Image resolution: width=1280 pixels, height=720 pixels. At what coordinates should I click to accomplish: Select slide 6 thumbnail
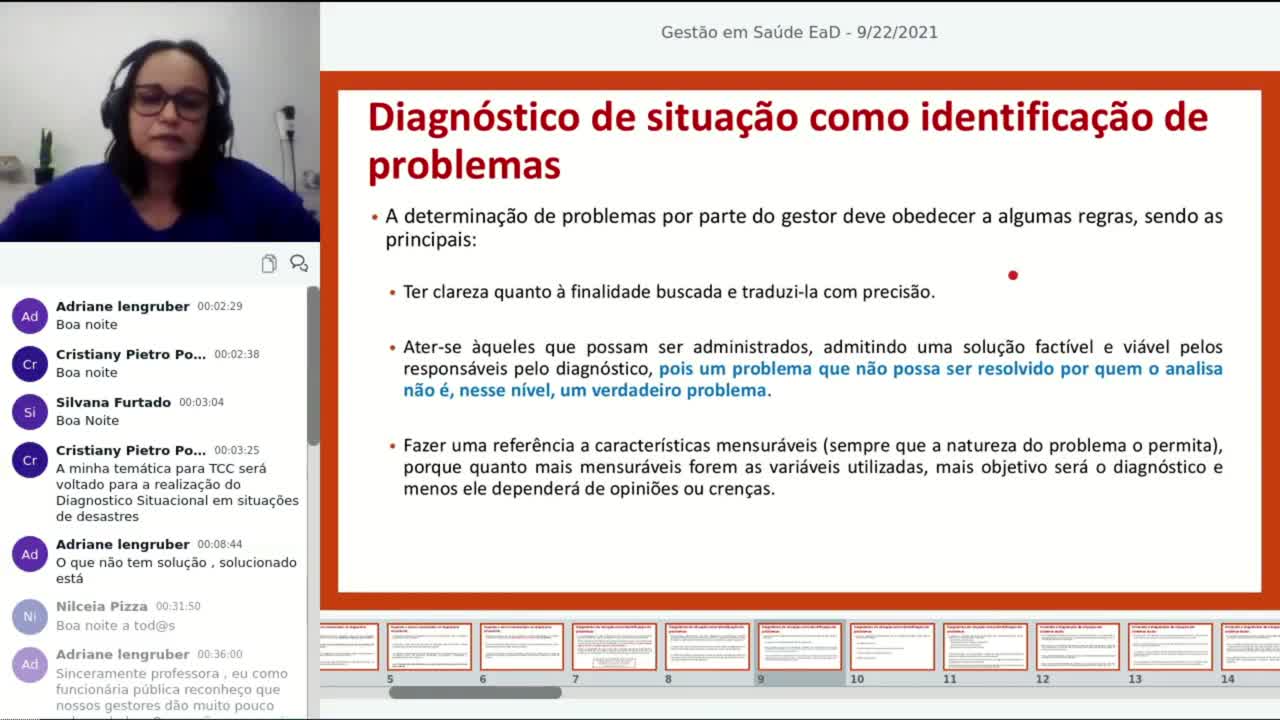pos(522,647)
